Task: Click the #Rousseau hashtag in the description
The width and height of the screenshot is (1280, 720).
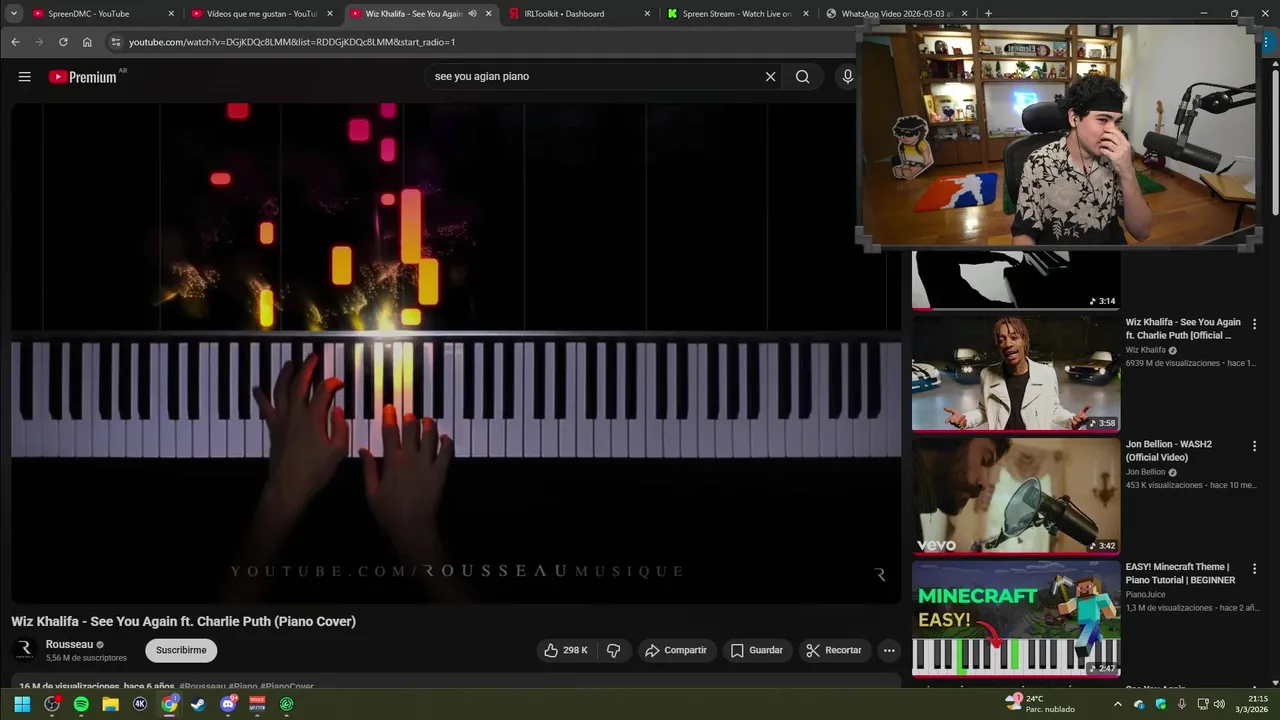Action: tap(203, 687)
